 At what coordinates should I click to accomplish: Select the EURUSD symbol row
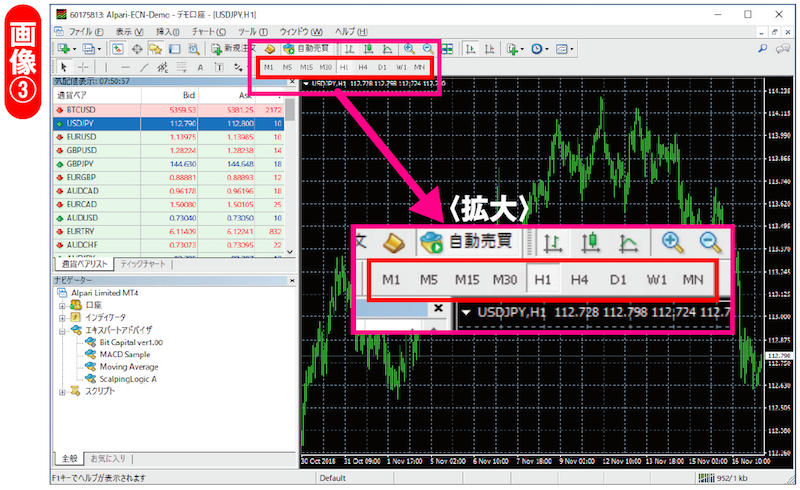(168, 137)
